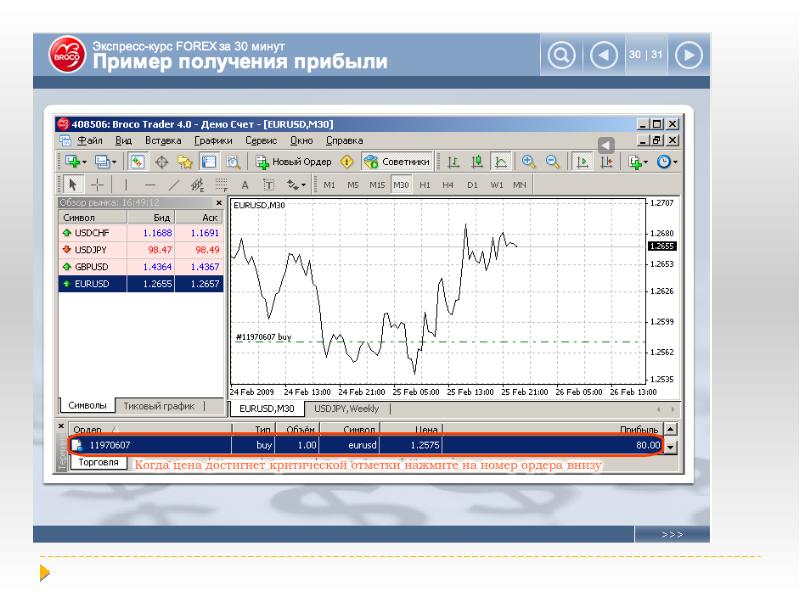Click the yellow diamond MetaEditor icon
Image resolution: width=800 pixels, height=600 pixels.
click(x=347, y=162)
